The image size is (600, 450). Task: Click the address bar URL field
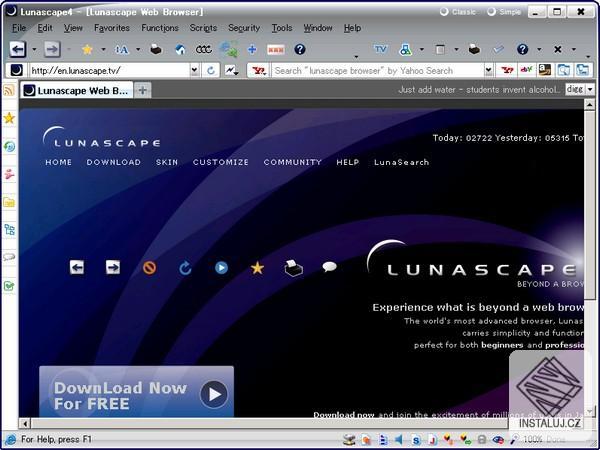point(109,70)
